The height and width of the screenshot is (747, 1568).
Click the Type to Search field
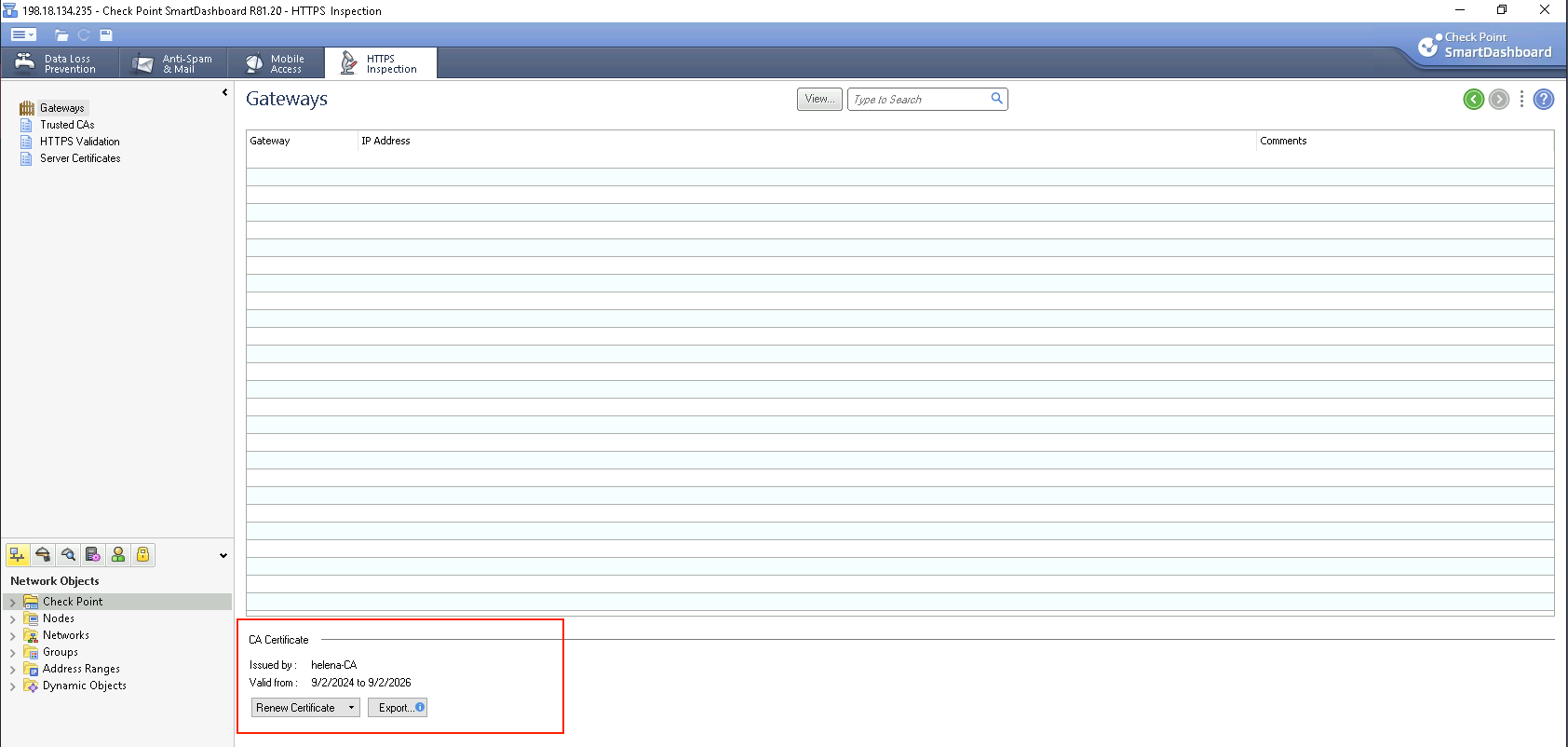pos(917,100)
